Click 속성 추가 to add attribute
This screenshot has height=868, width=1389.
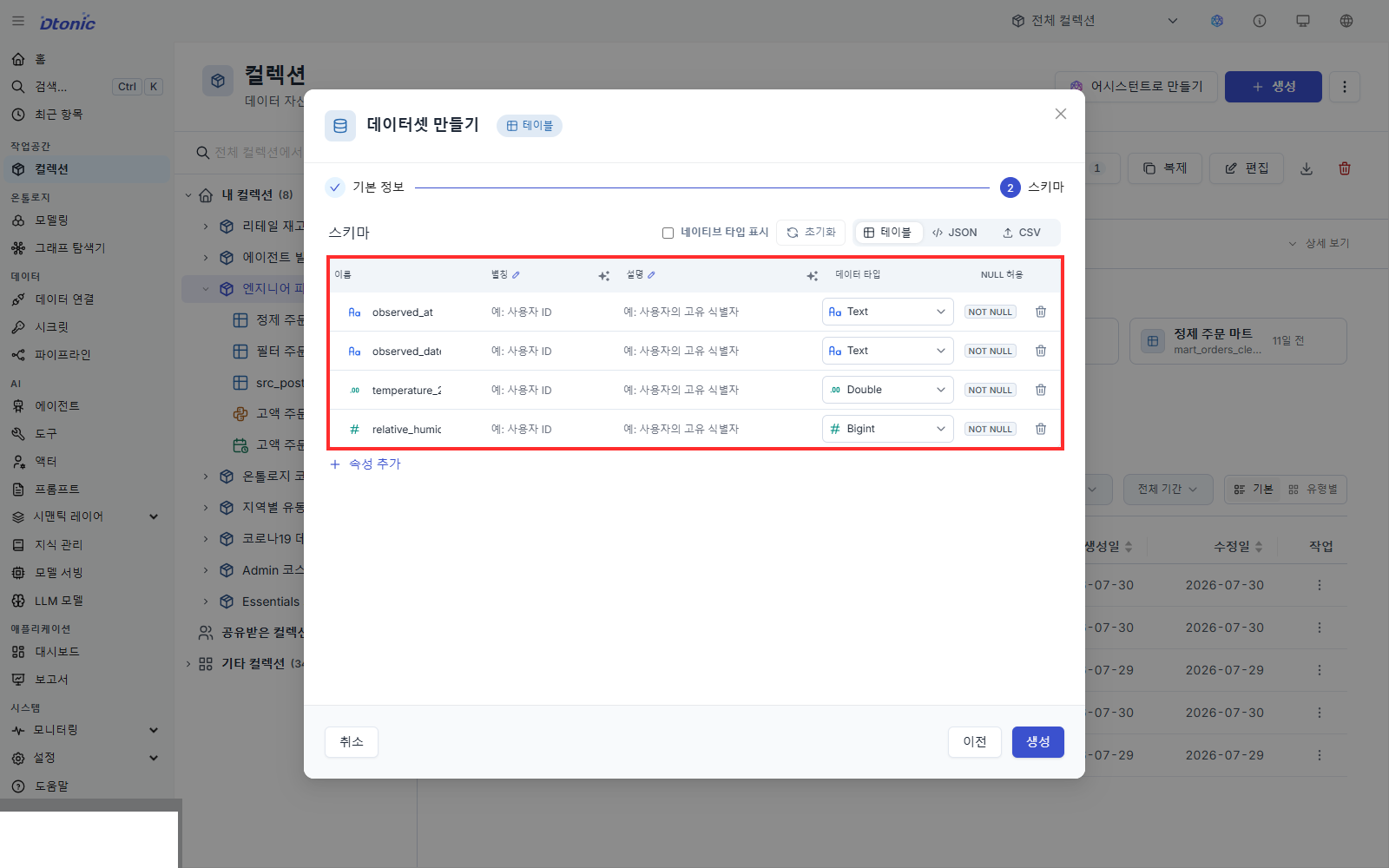pos(365,464)
